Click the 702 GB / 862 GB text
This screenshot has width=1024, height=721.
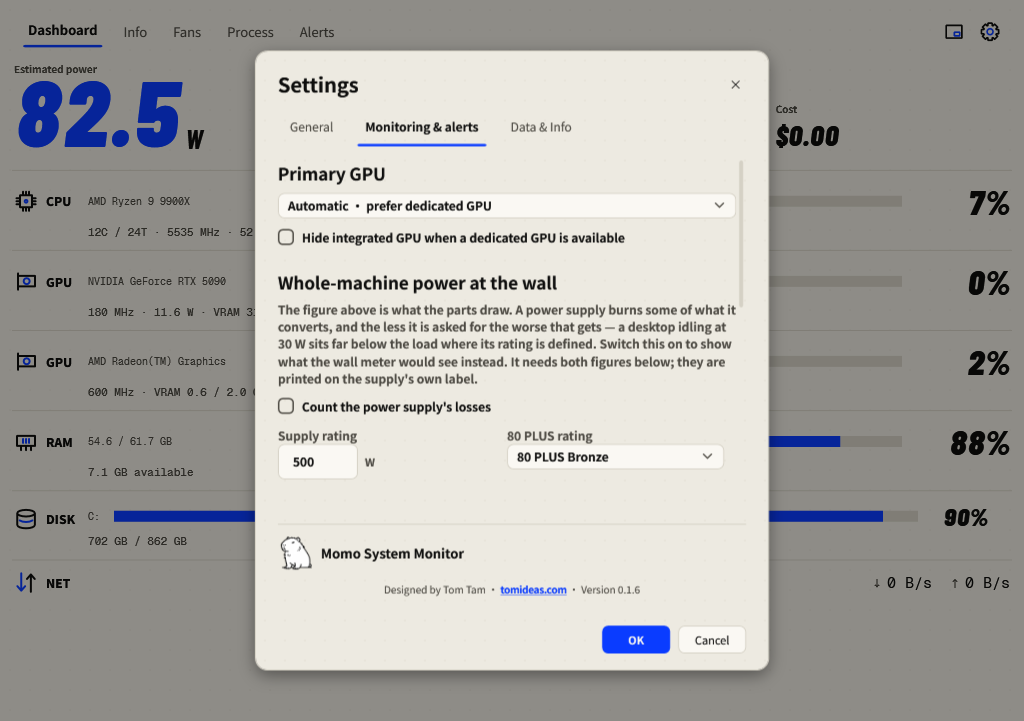click(137, 541)
